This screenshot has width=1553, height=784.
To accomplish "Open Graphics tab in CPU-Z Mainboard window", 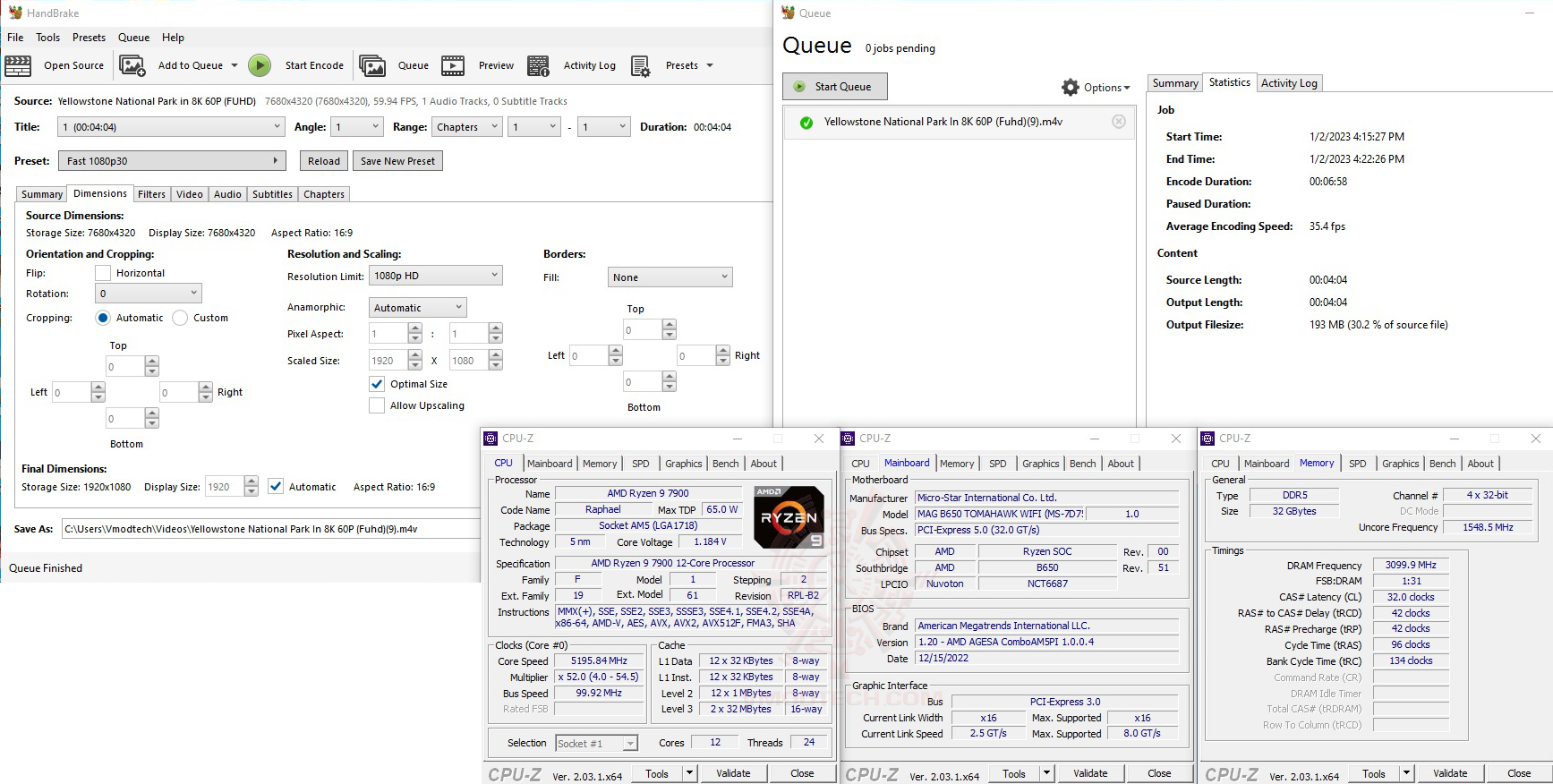I will [x=1041, y=464].
